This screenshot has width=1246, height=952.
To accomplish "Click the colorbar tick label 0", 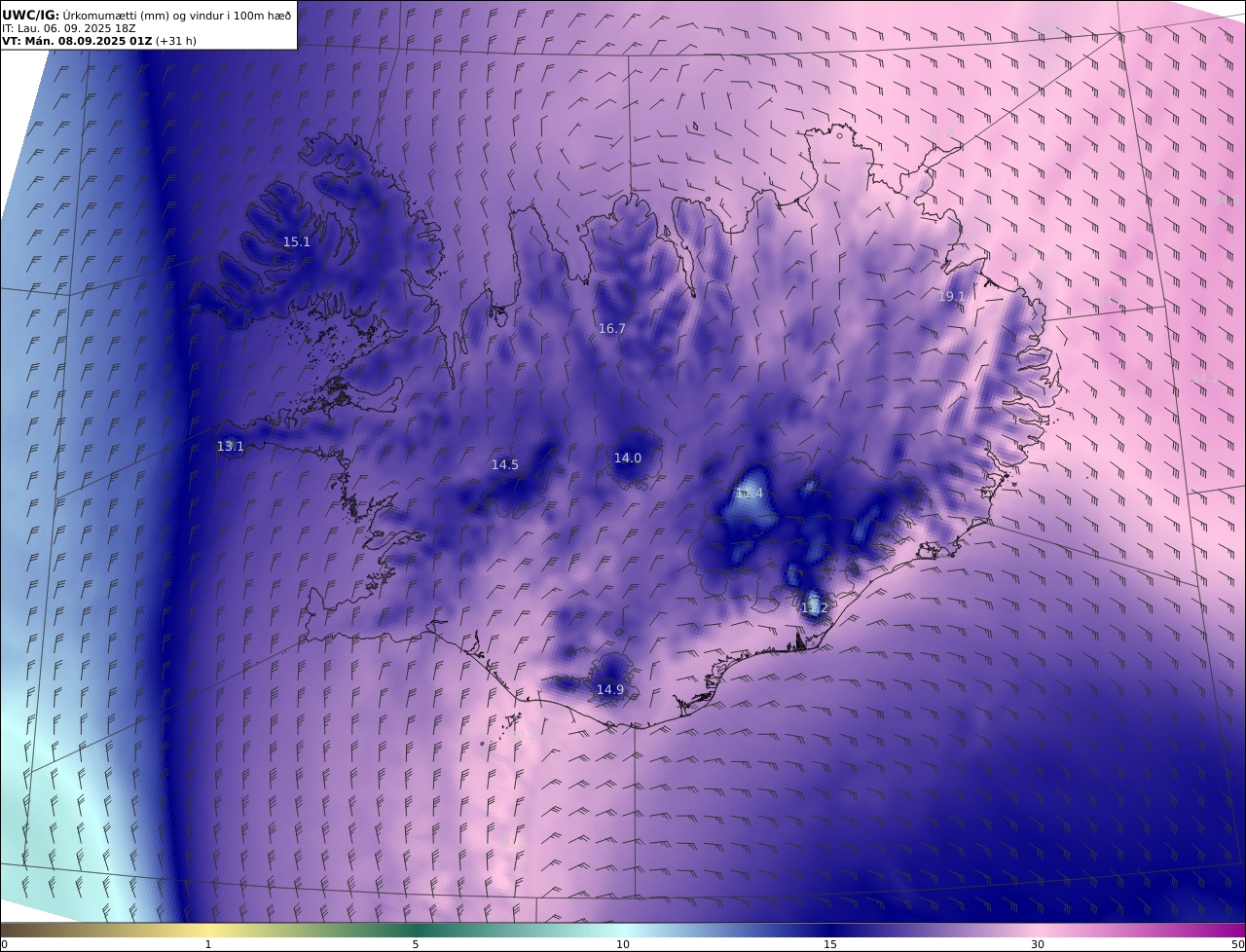I will pos(4,944).
